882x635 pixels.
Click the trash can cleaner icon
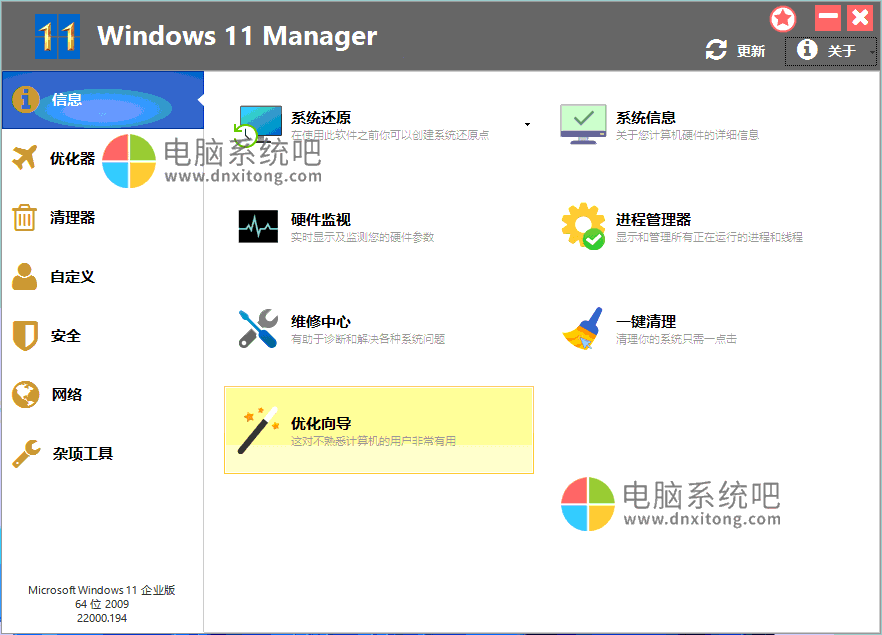(x=24, y=217)
